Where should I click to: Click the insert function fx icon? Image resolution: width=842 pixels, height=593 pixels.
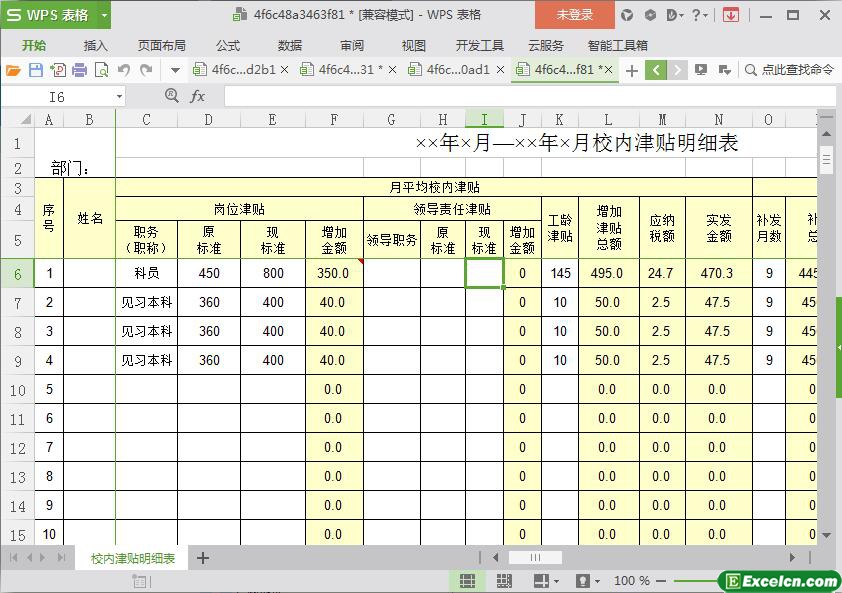pyautogui.click(x=197, y=96)
